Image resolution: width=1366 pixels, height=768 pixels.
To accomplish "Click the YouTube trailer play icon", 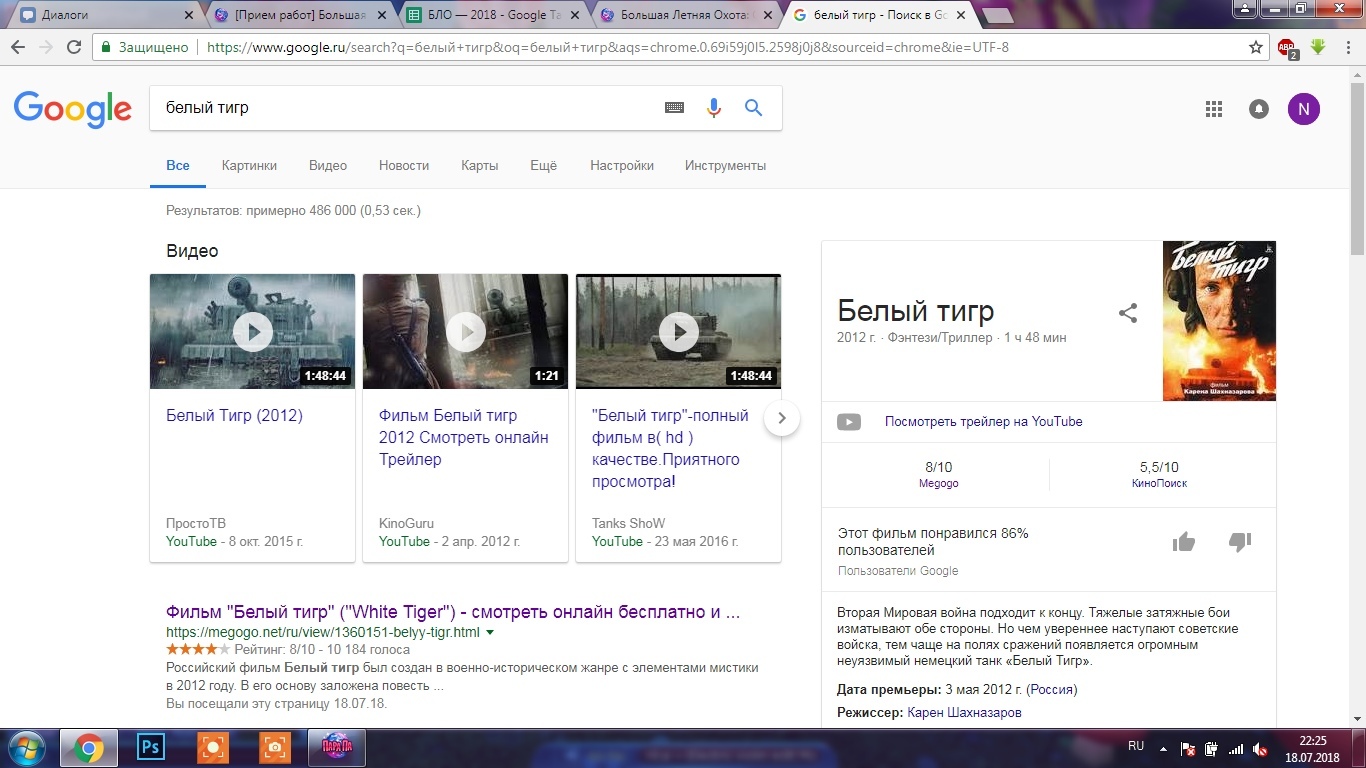I will (x=849, y=422).
